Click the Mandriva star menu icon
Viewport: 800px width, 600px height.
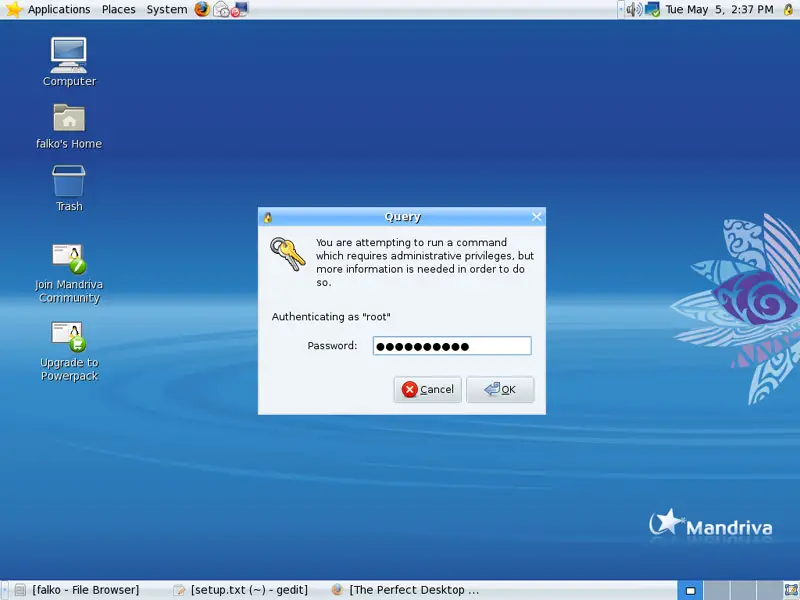(14, 9)
